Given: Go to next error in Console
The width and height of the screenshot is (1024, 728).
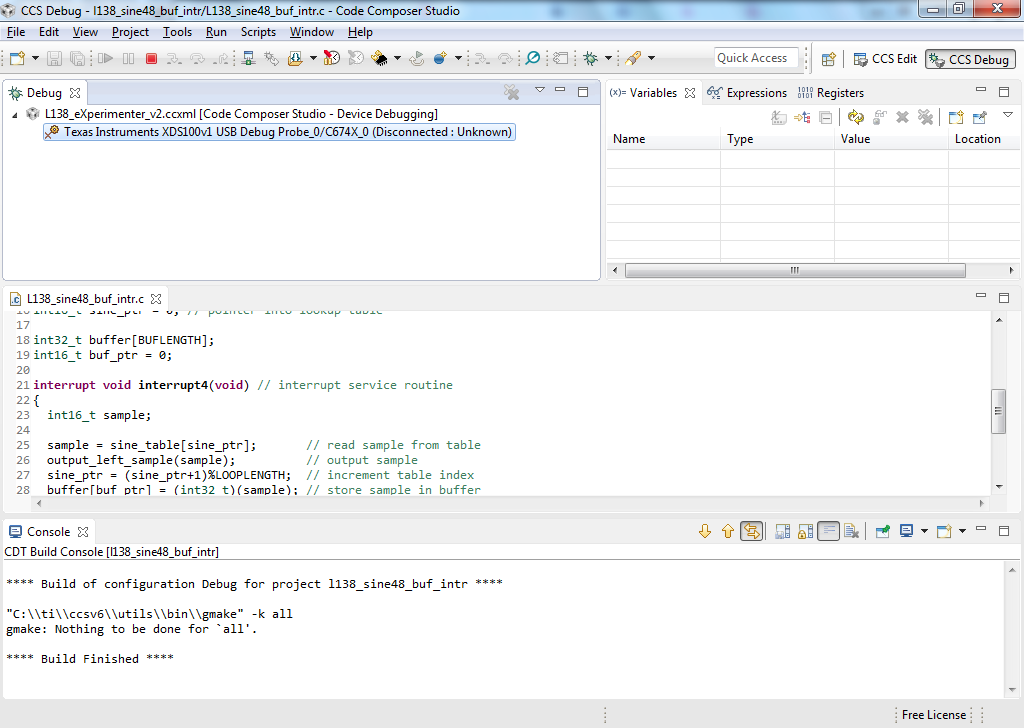Looking at the screenshot, I should [x=705, y=531].
